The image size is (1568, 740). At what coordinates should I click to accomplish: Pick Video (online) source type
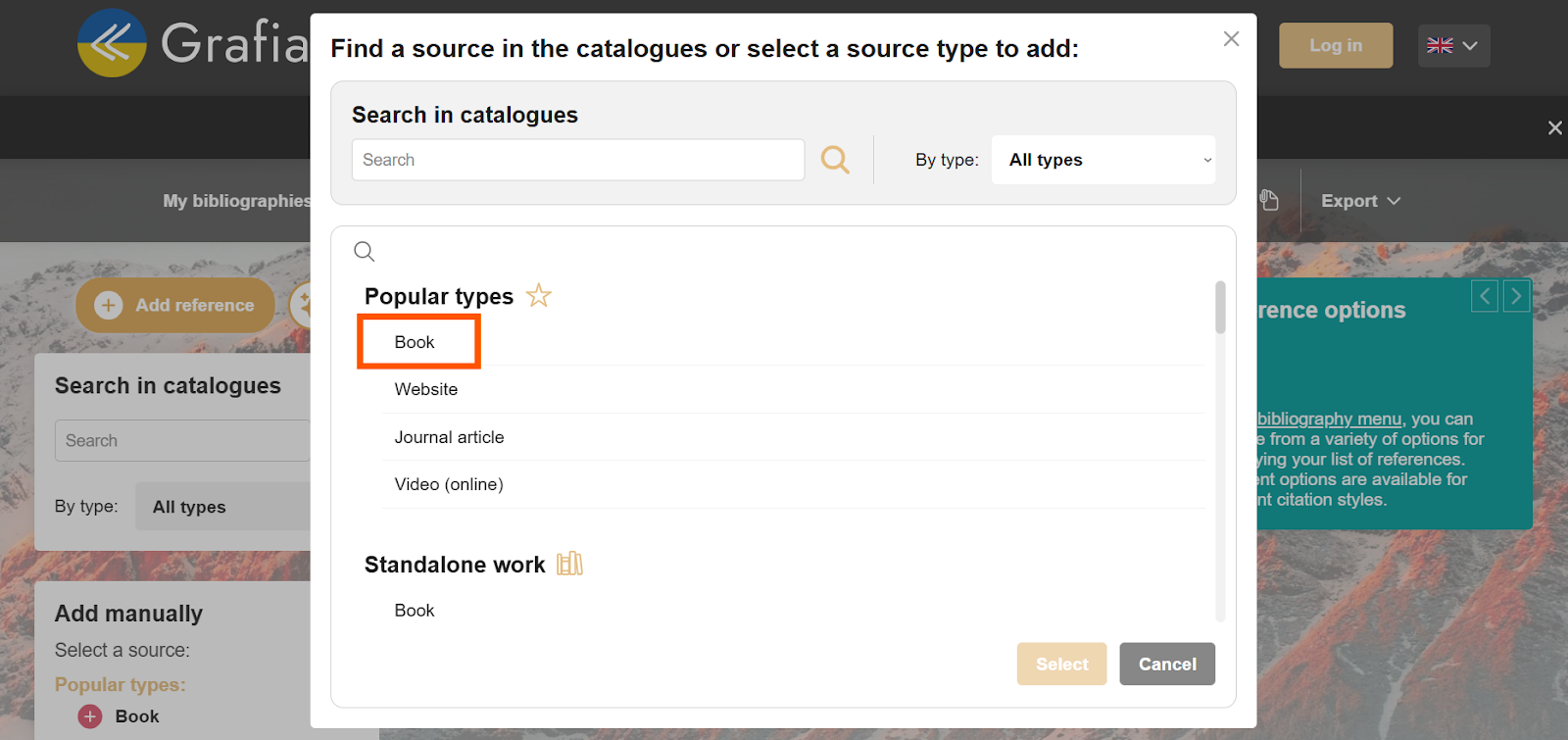coord(449,484)
